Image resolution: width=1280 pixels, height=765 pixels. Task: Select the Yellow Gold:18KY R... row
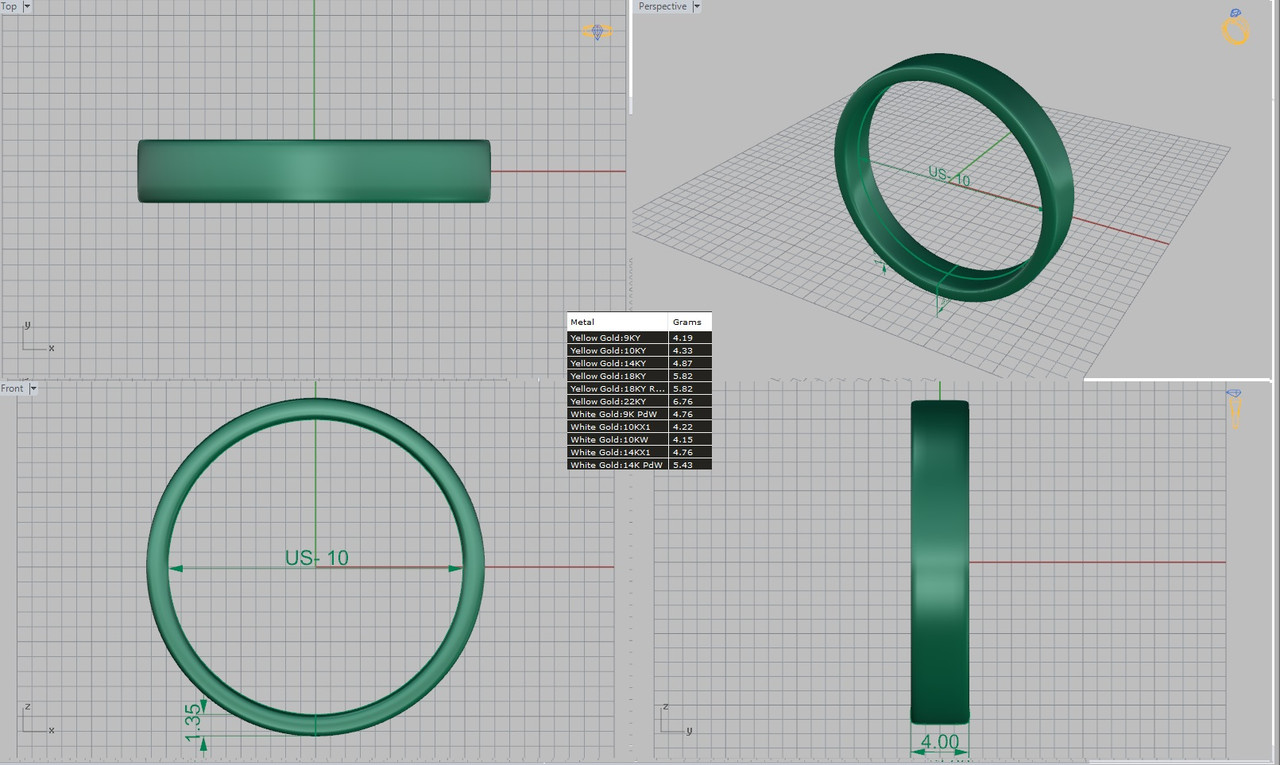639,389
